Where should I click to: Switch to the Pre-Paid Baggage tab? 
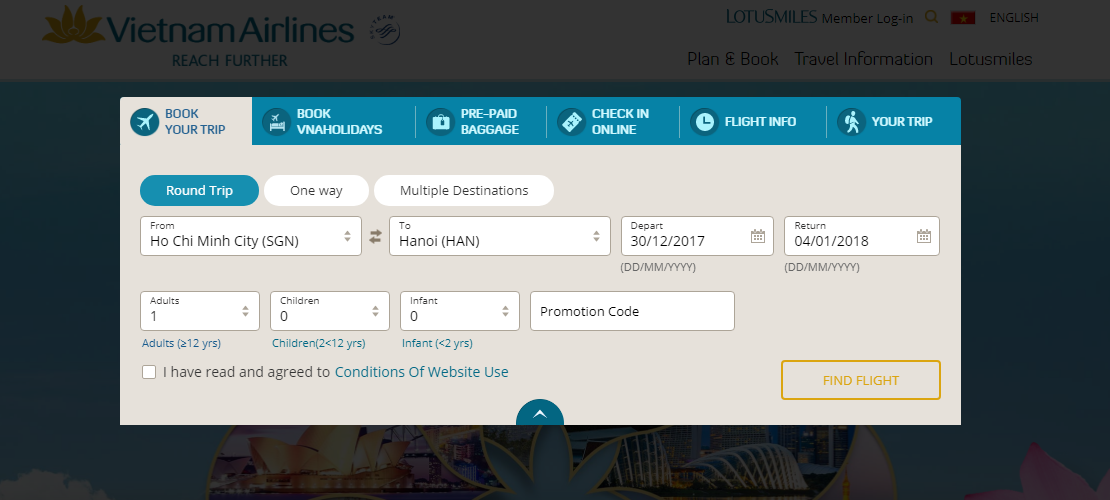[x=473, y=122]
